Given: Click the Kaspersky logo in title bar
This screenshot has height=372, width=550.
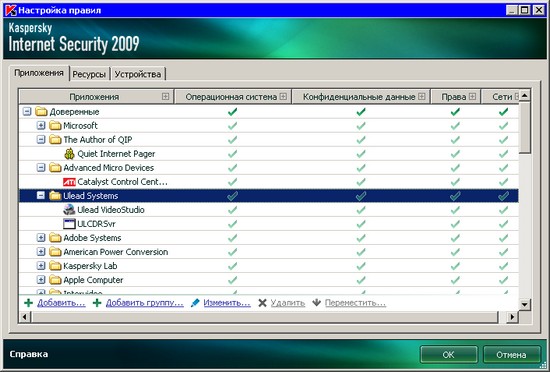Looking at the screenshot, I should 11,10.
